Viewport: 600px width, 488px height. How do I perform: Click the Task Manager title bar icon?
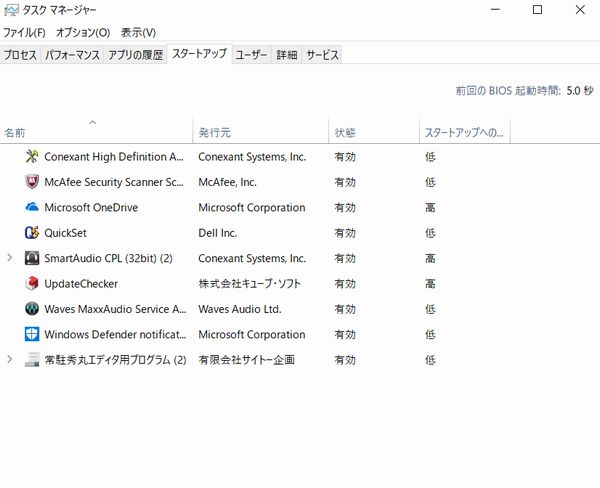point(11,10)
